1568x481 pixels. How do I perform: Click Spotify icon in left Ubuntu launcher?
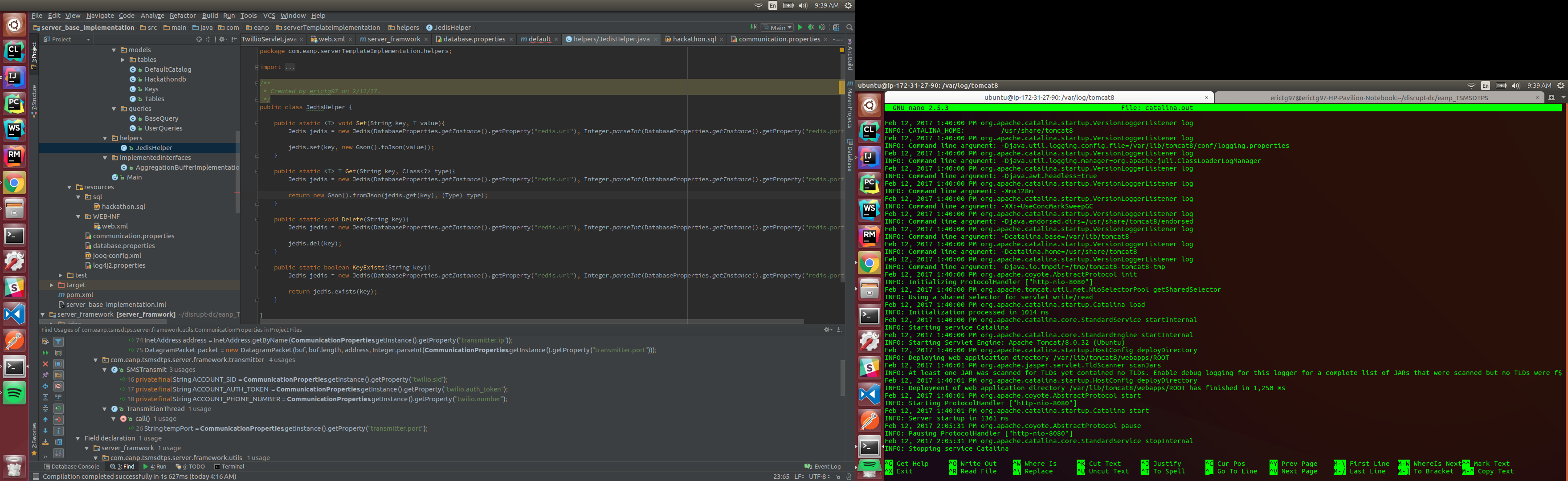pyautogui.click(x=14, y=393)
